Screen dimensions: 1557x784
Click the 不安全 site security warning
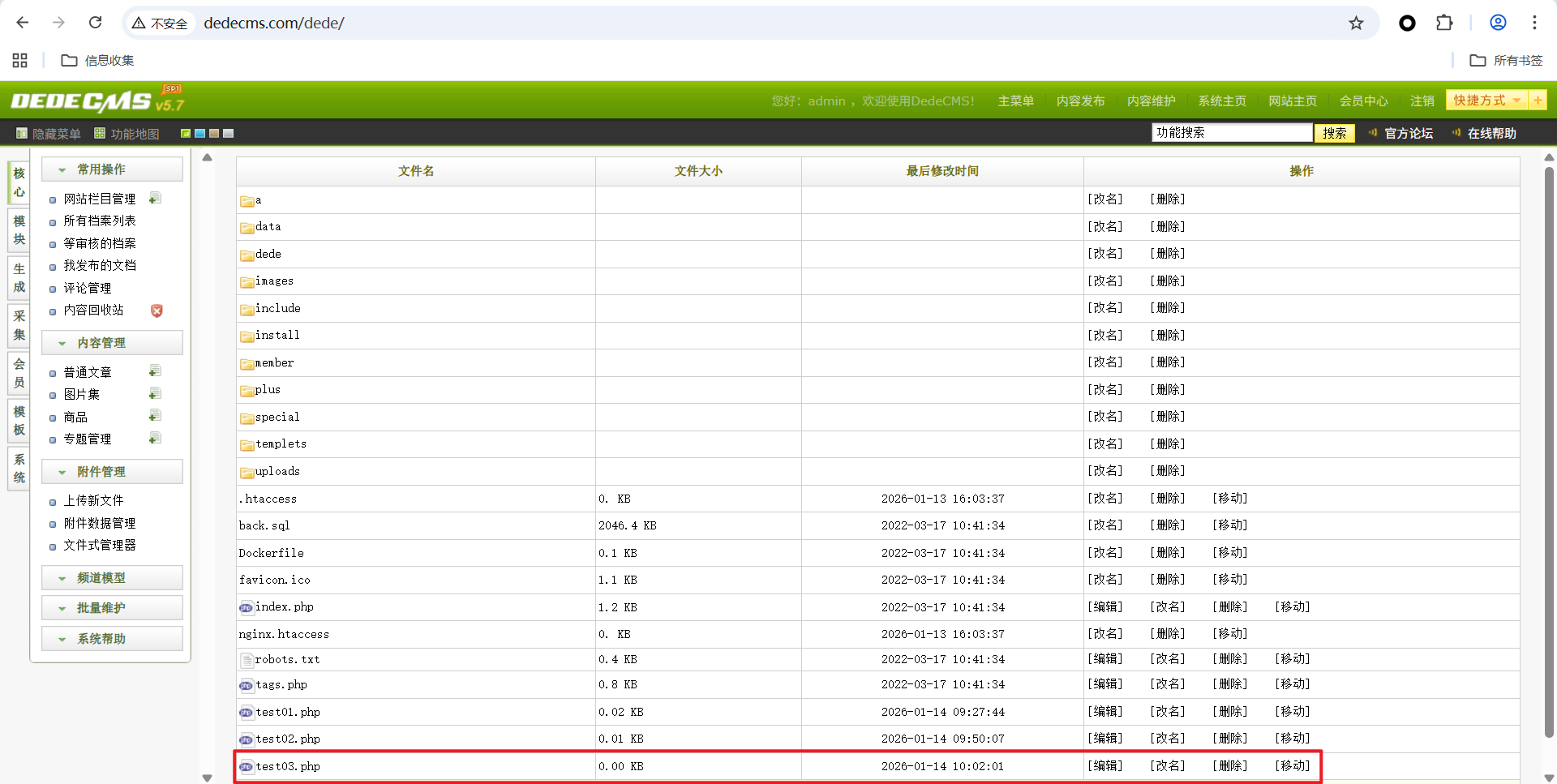point(160,24)
